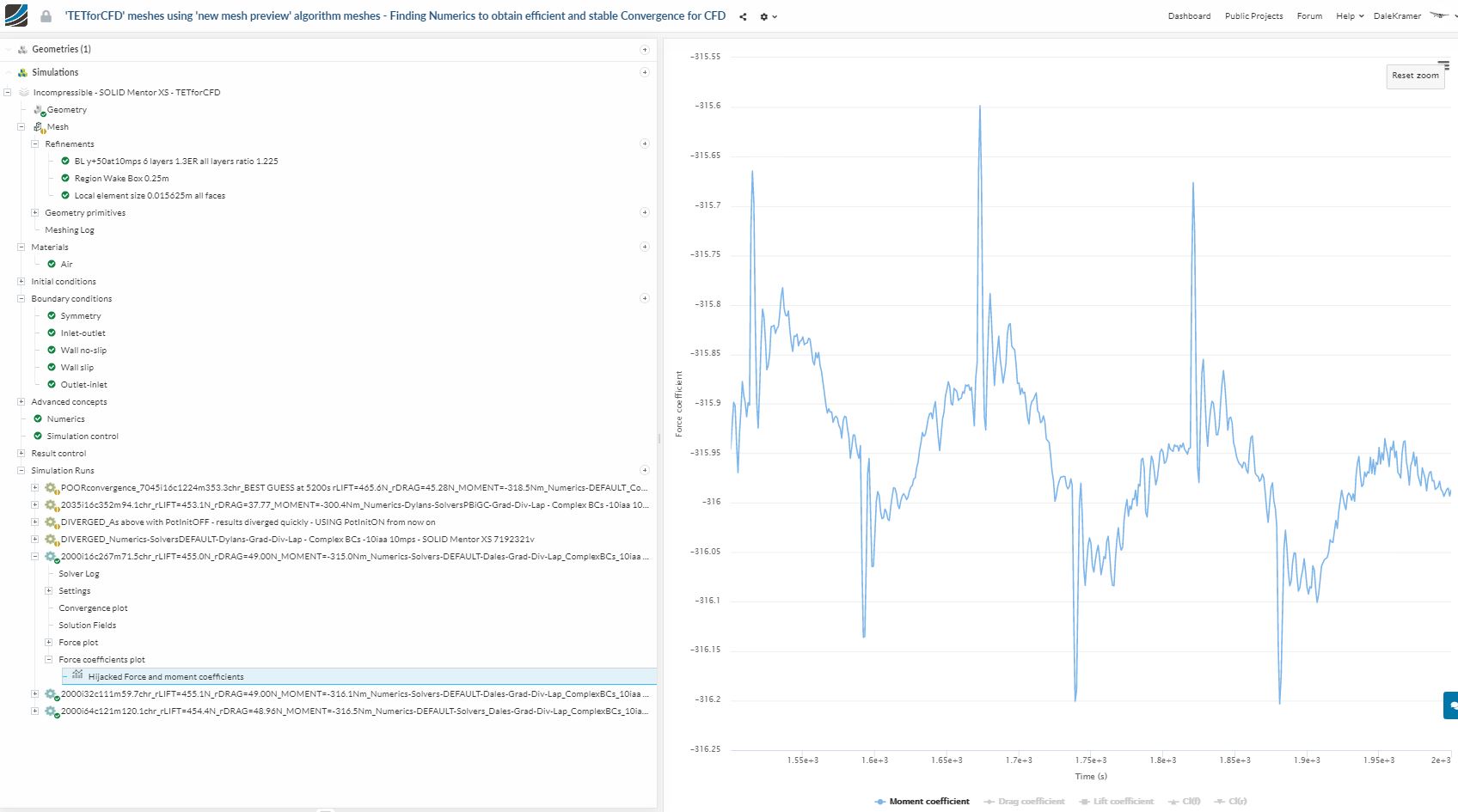1458x812 pixels.
Task: Open the chart hamburger context menu
Action: pyautogui.click(x=1443, y=64)
